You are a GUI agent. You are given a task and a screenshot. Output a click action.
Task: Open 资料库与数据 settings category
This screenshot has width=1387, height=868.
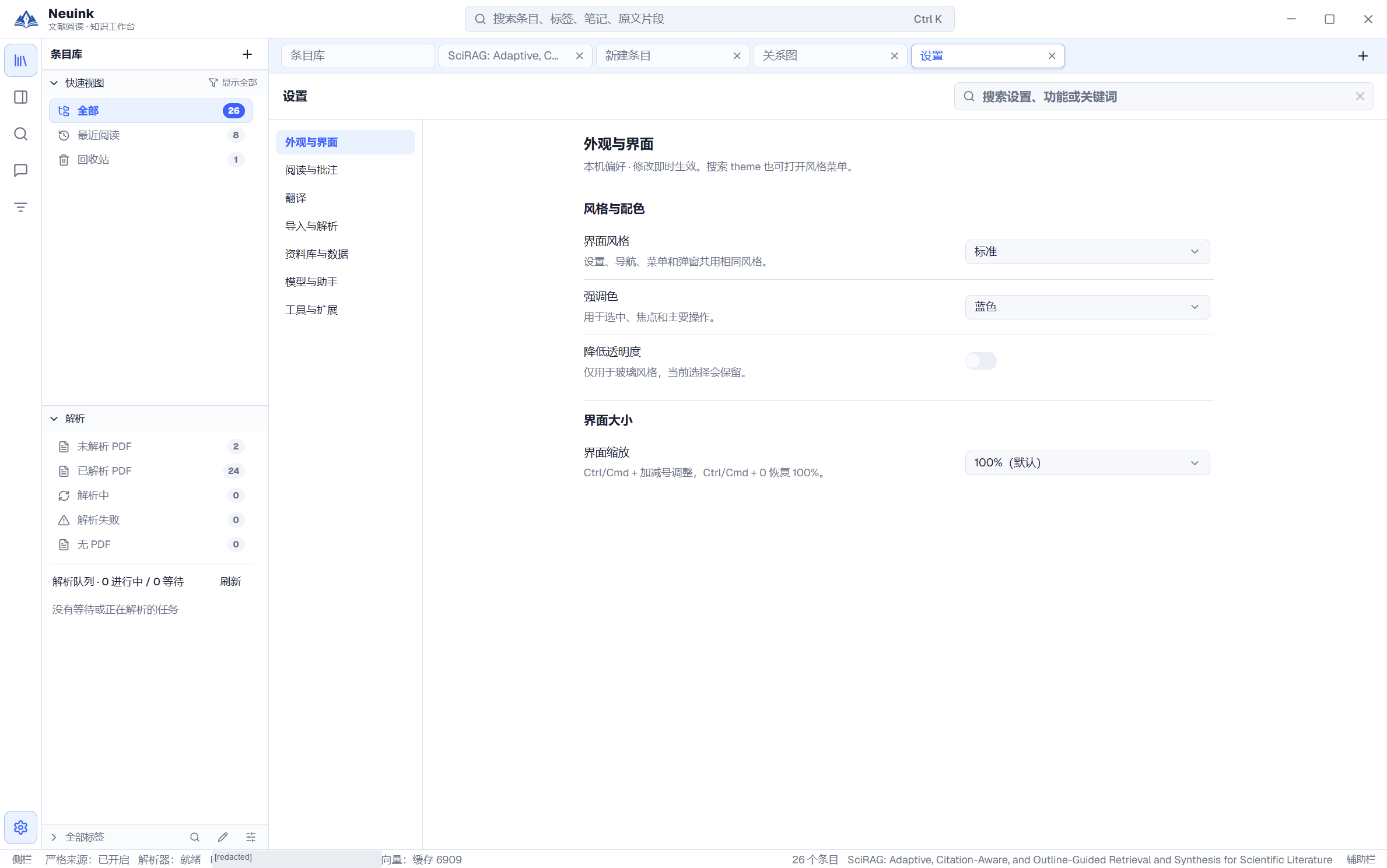tap(345, 254)
